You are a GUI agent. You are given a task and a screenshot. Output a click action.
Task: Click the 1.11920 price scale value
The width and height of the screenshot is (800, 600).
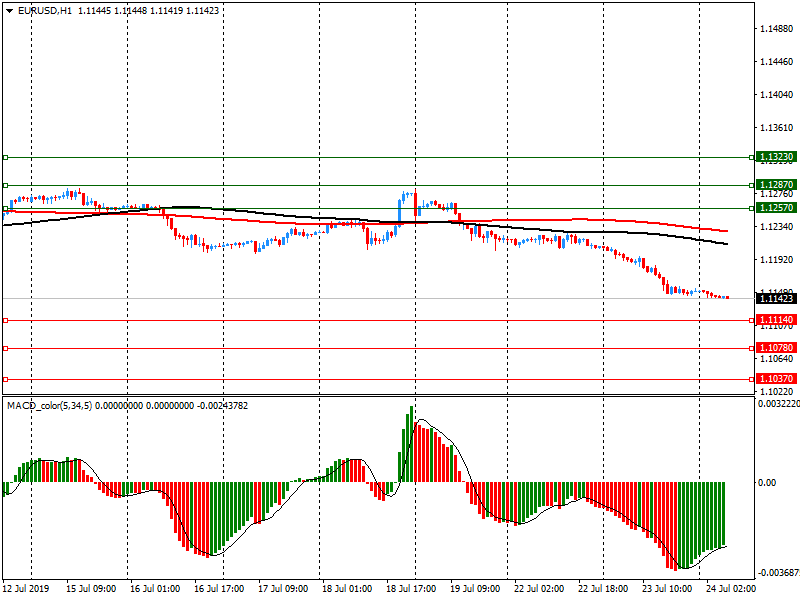click(x=777, y=260)
